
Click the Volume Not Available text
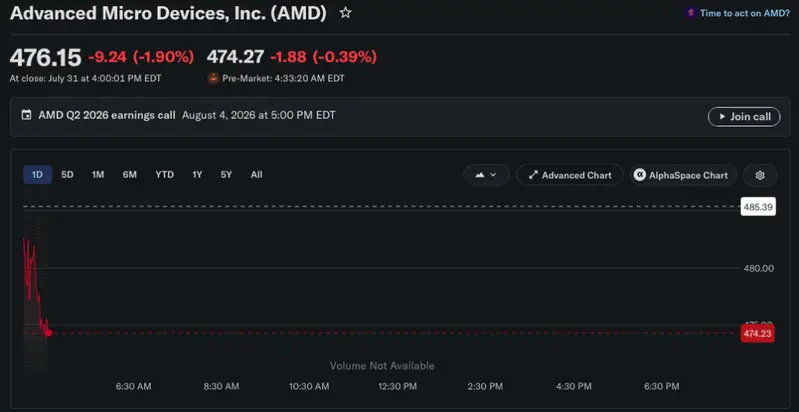coord(382,366)
